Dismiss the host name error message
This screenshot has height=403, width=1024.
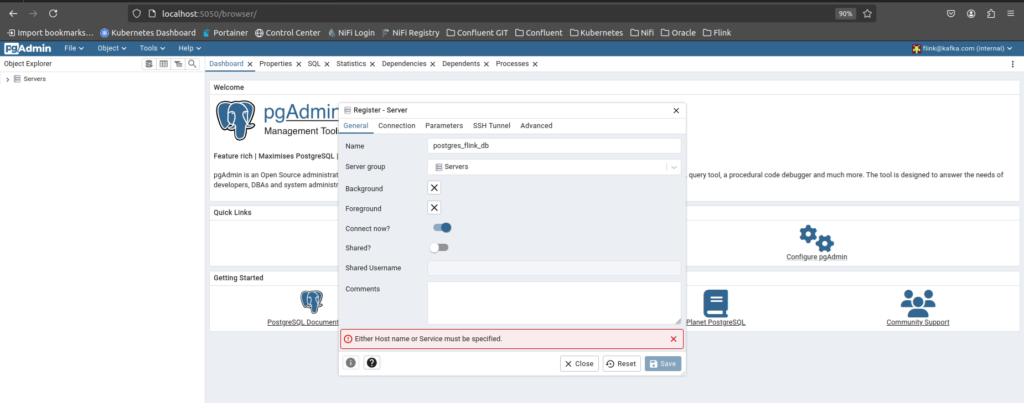[x=673, y=339]
